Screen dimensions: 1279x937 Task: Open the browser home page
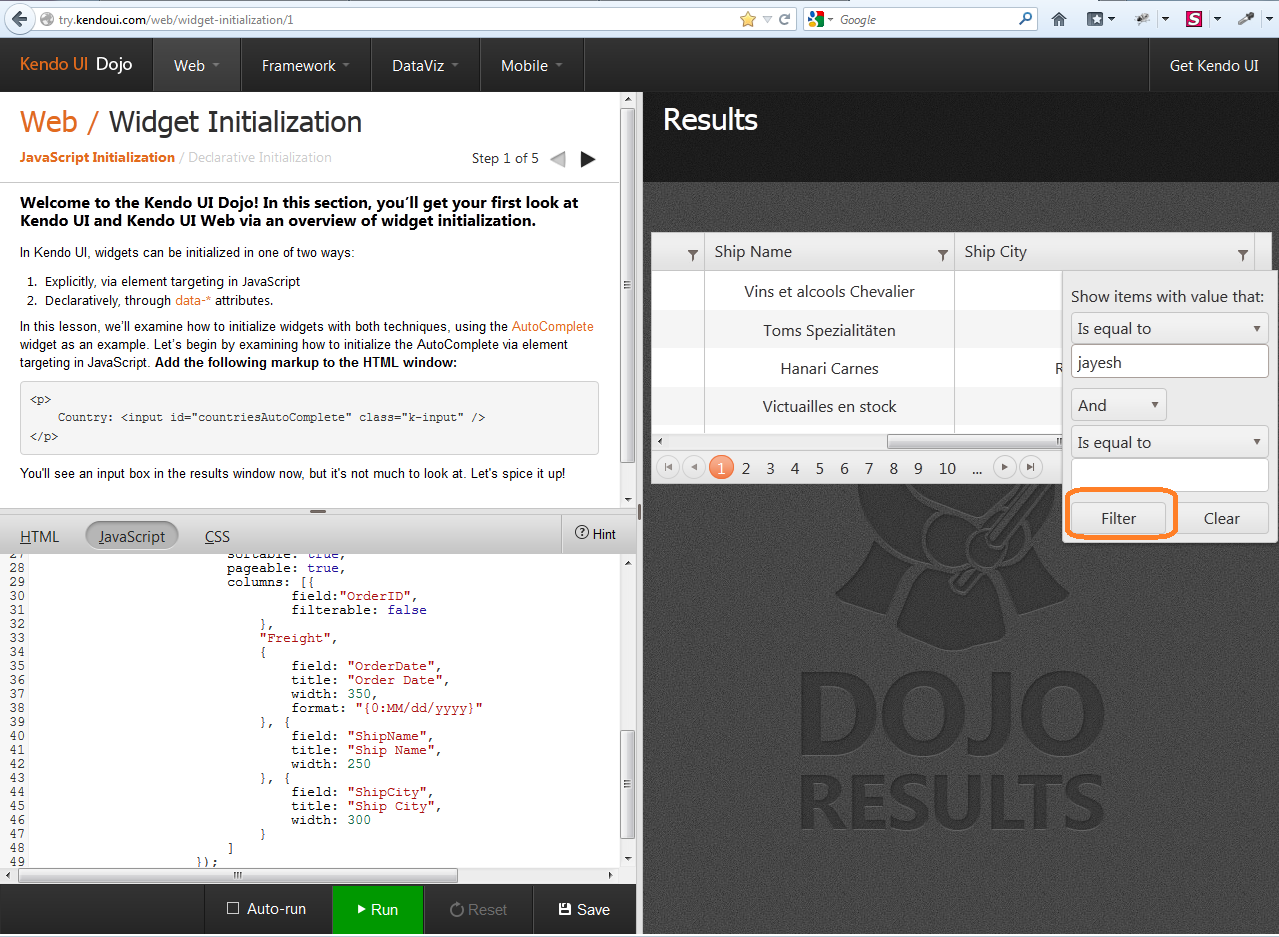[x=1059, y=19]
